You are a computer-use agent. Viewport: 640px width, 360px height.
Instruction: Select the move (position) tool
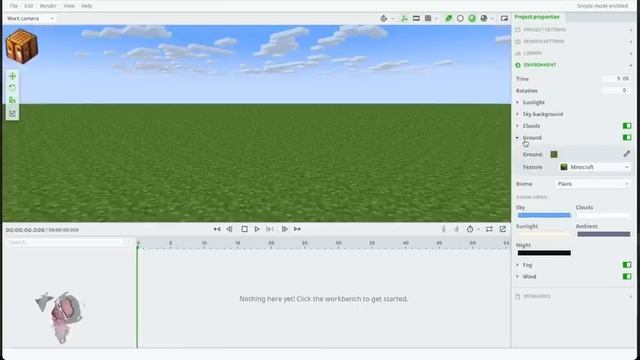point(12,76)
